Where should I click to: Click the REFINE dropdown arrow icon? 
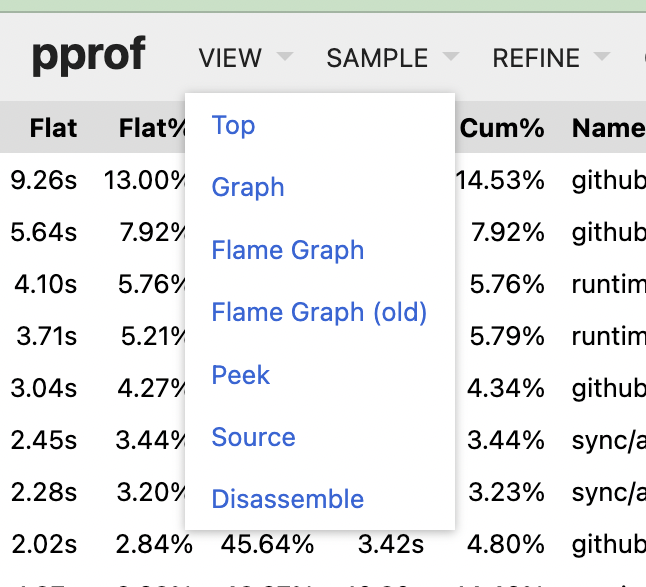[x=602, y=56]
